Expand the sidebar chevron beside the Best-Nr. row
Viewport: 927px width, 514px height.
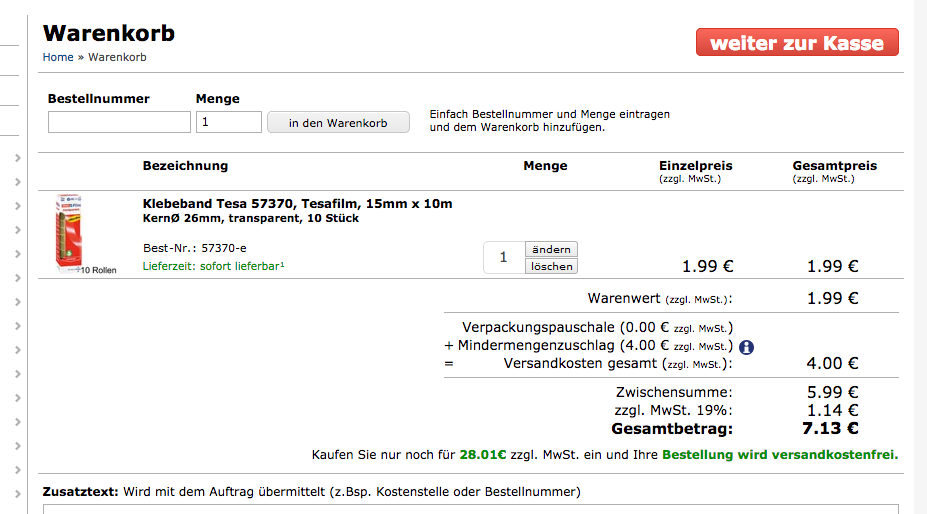click(x=18, y=254)
